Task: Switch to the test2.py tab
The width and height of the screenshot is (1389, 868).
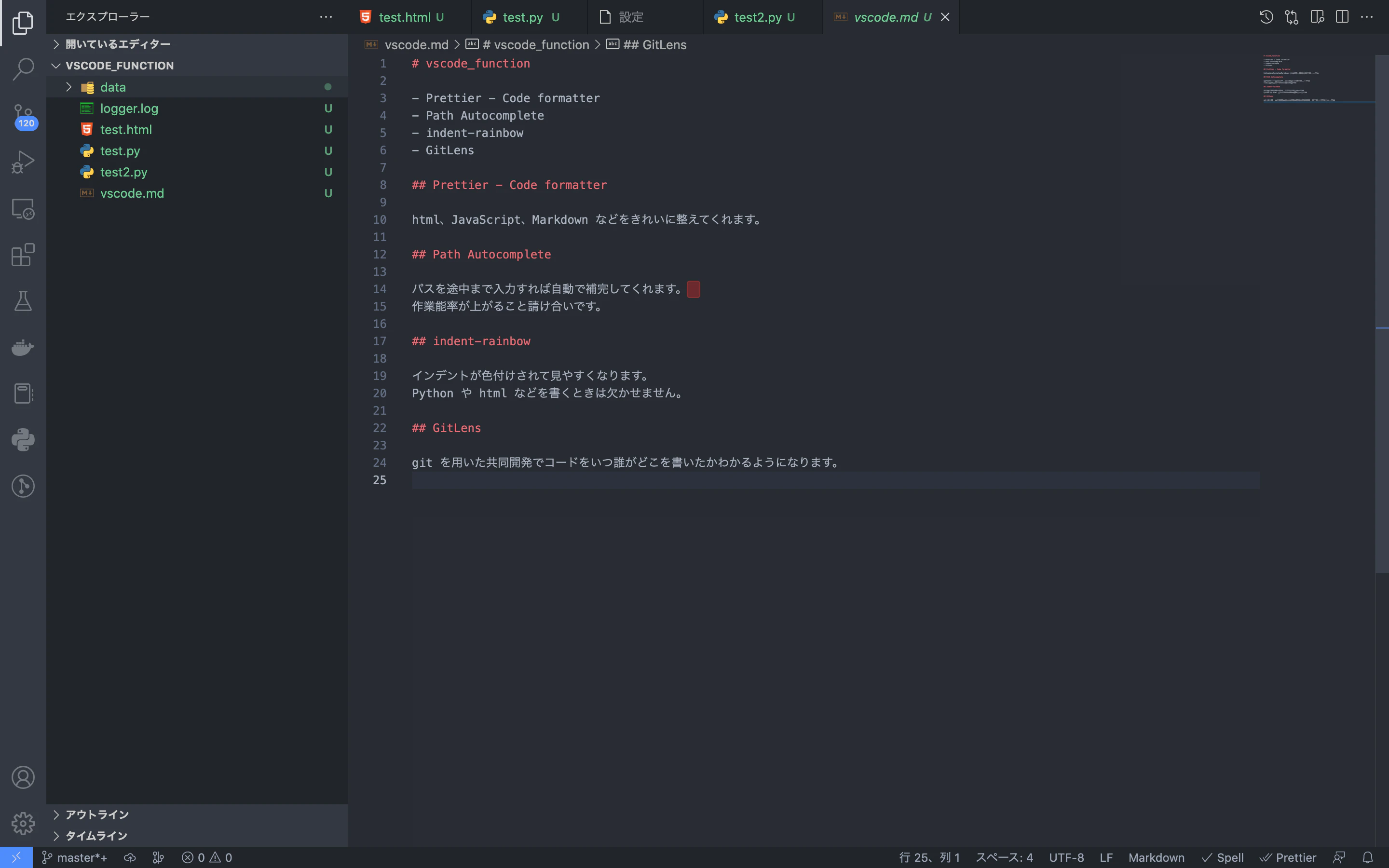Action: click(763, 17)
